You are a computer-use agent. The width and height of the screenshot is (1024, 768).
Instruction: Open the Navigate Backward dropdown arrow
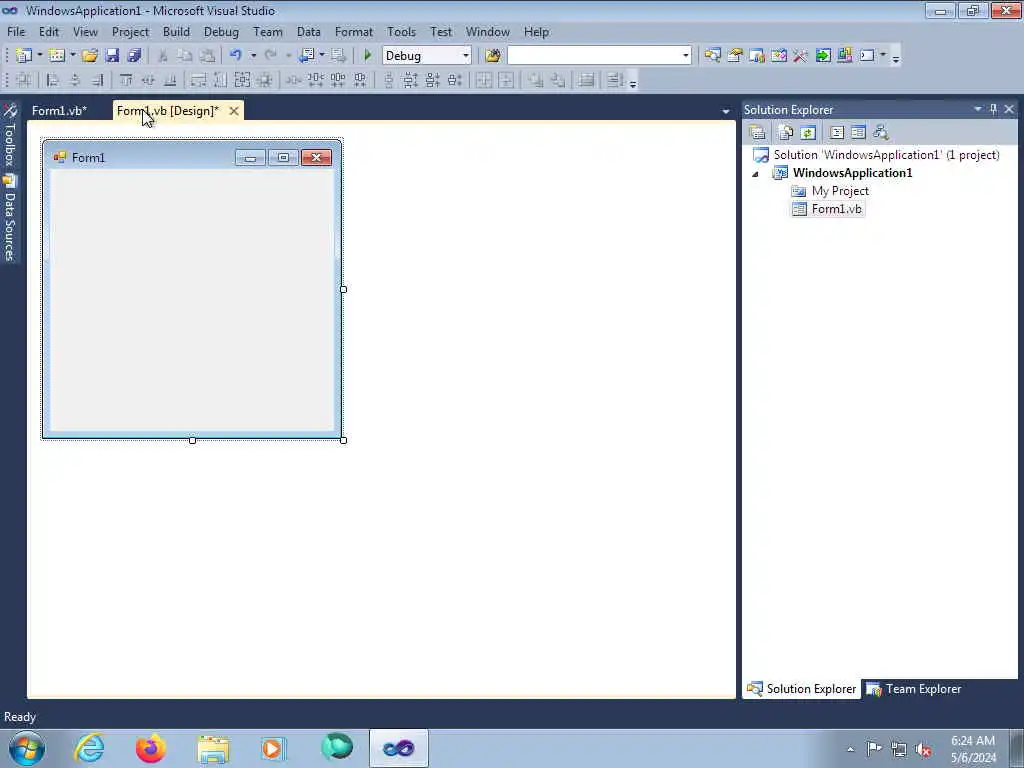[x=321, y=56]
